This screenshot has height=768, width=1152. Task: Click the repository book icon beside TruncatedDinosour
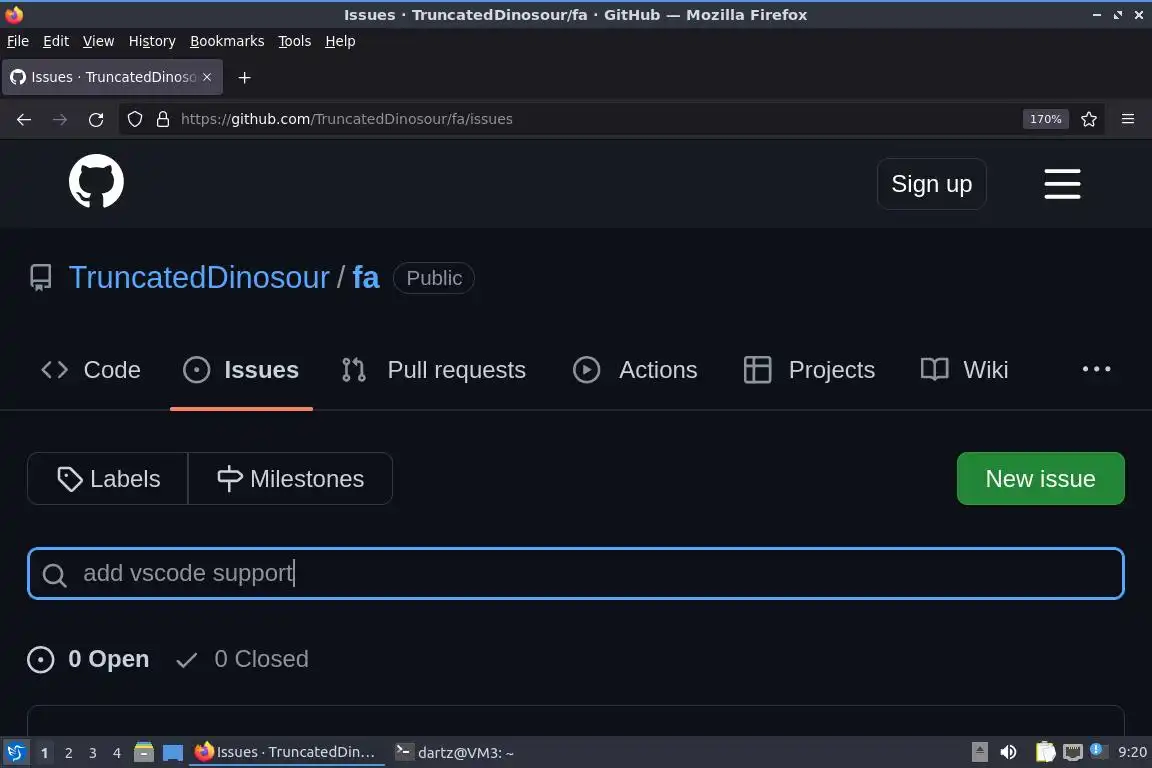click(40, 278)
